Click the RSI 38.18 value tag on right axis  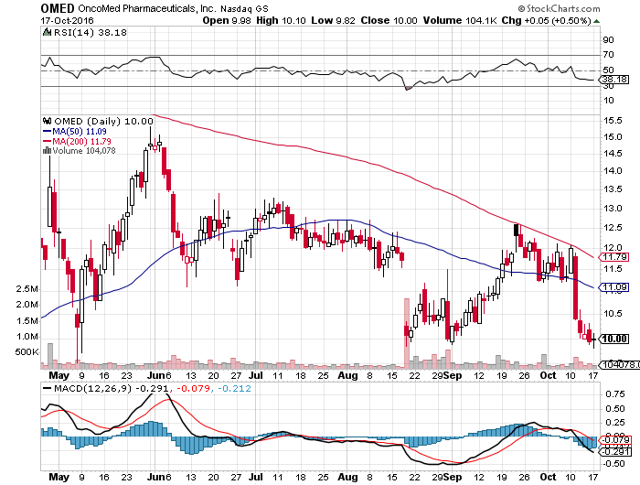(614, 80)
